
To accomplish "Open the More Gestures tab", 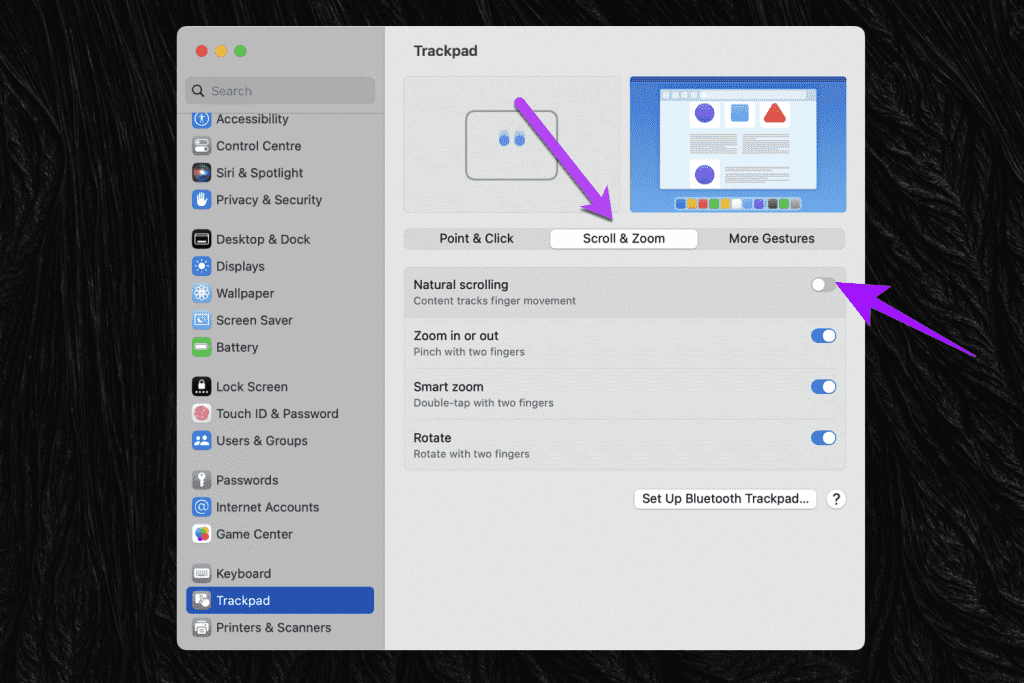I will (771, 238).
